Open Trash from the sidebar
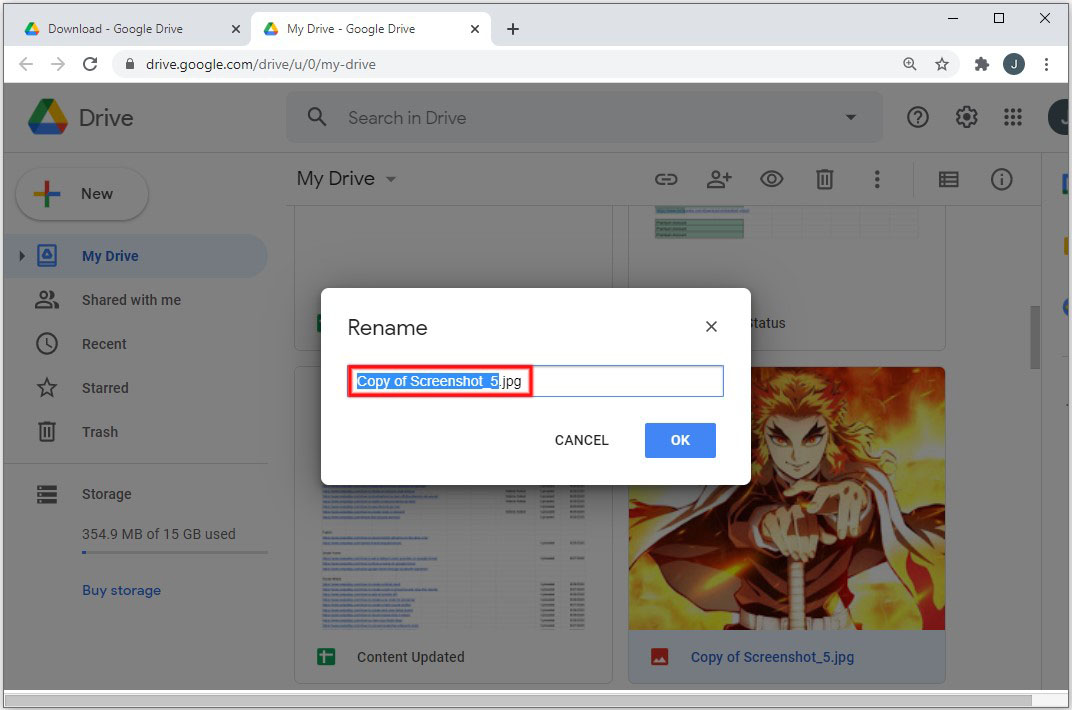 point(100,432)
